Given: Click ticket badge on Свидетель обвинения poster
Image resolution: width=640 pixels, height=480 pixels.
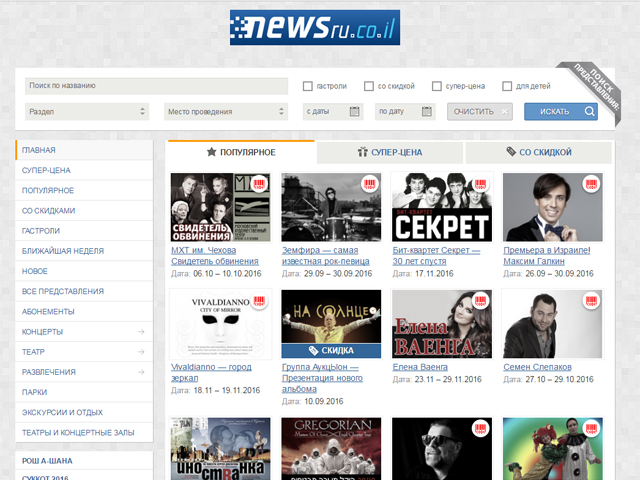Looking at the screenshot, I should 259,183.
